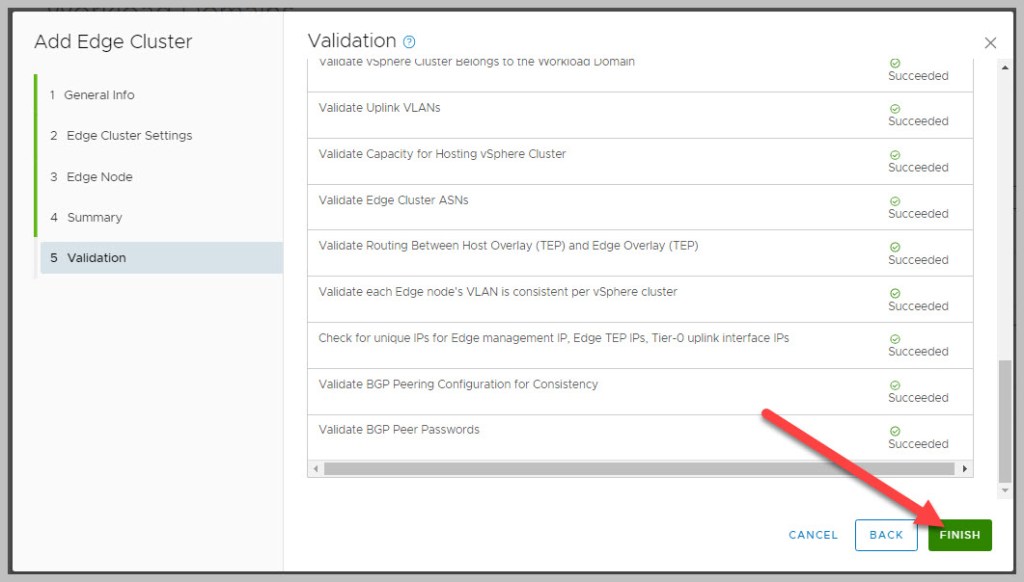Click the horizontal scrollbar right arrow

(965, 469)
